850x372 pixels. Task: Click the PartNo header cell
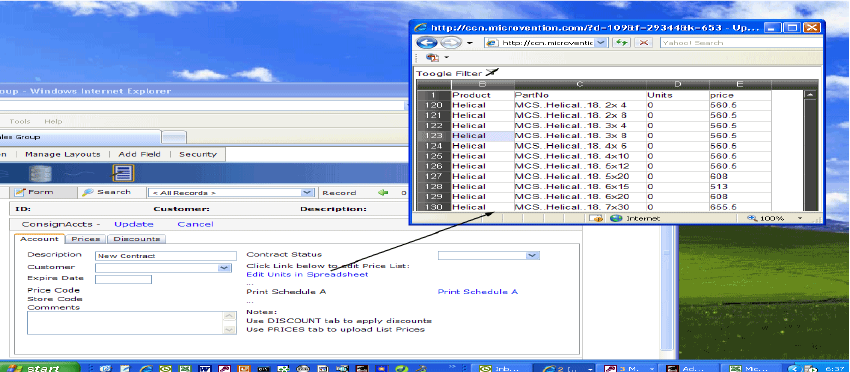coord(580,95)
